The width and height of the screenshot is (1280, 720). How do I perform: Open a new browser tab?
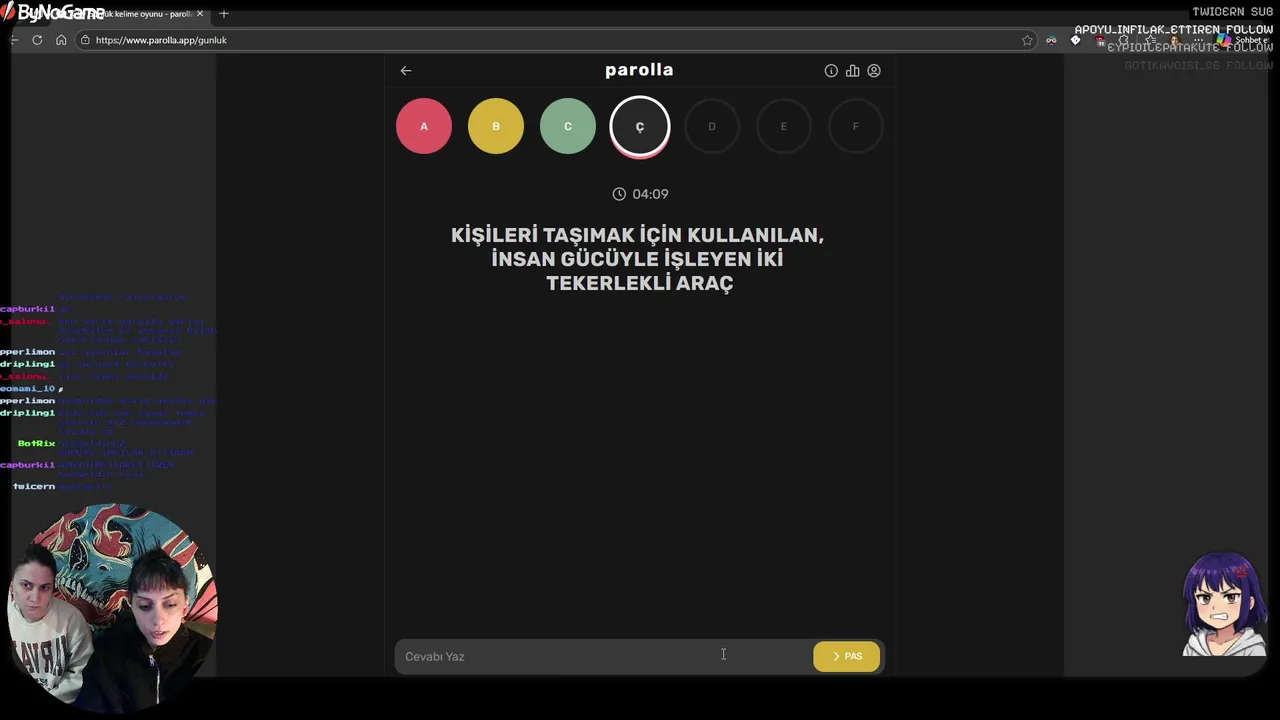coord(224,14)
